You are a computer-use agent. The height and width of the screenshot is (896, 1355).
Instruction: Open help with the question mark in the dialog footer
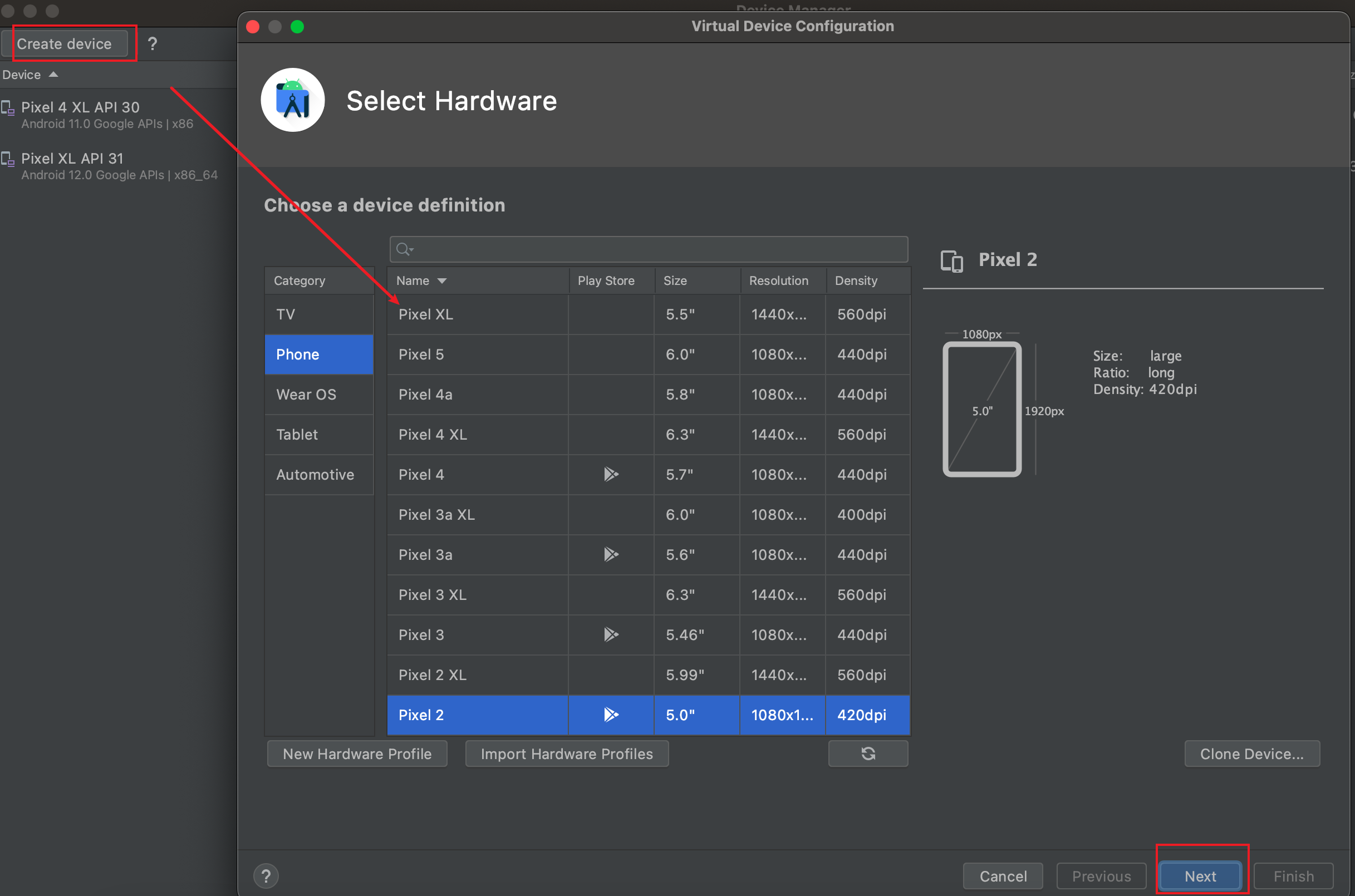coord(266,876)
